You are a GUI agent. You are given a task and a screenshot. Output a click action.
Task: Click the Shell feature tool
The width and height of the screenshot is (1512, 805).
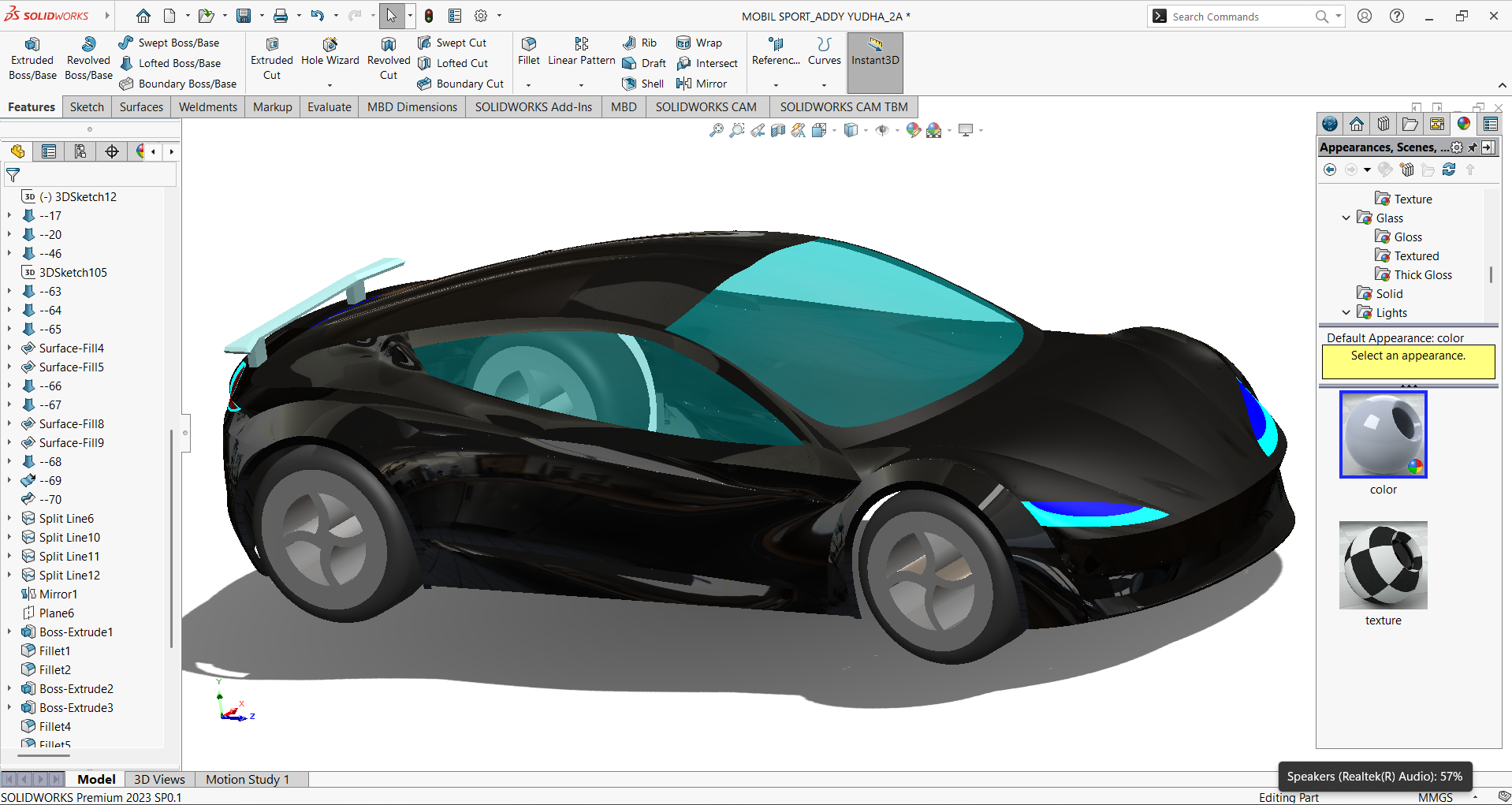(x=643, y=84)
